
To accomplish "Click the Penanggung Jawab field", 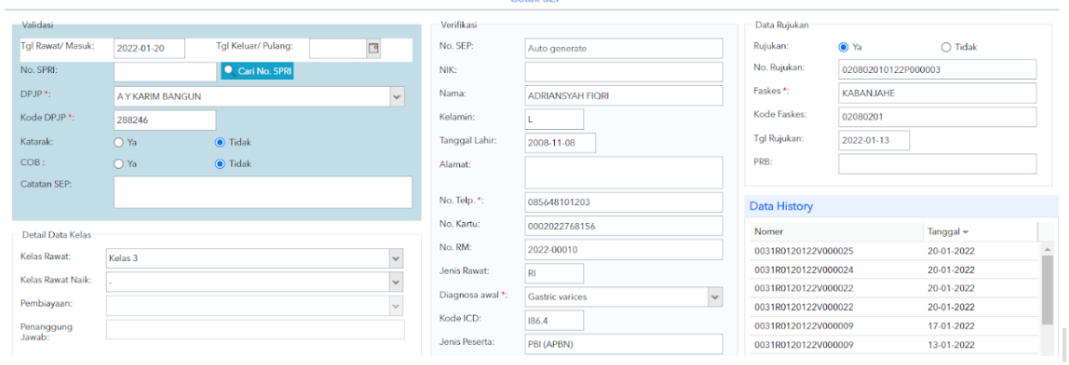I will point(255,330).
